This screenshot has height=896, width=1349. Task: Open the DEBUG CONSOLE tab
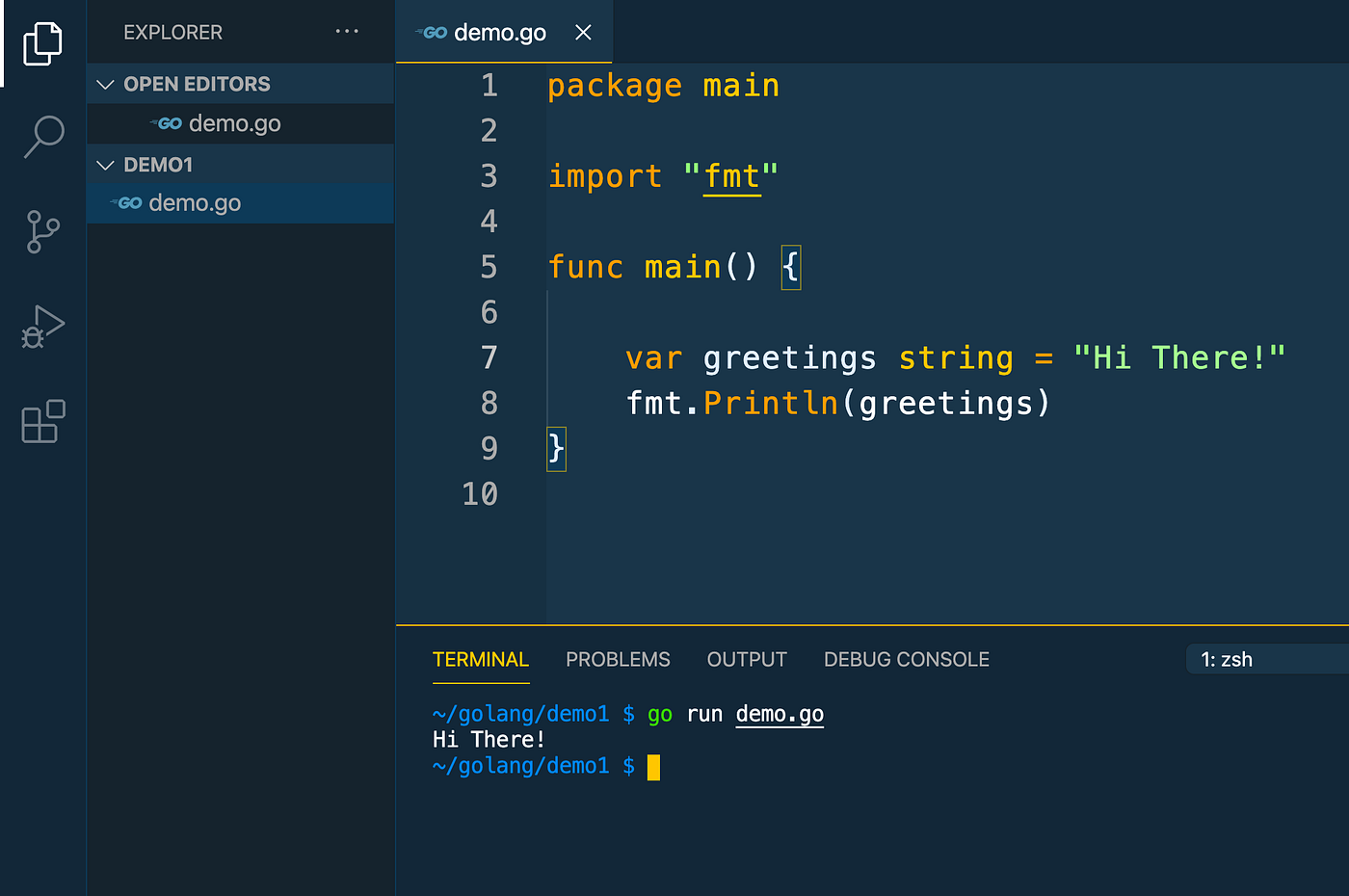(x=906, y=660)
